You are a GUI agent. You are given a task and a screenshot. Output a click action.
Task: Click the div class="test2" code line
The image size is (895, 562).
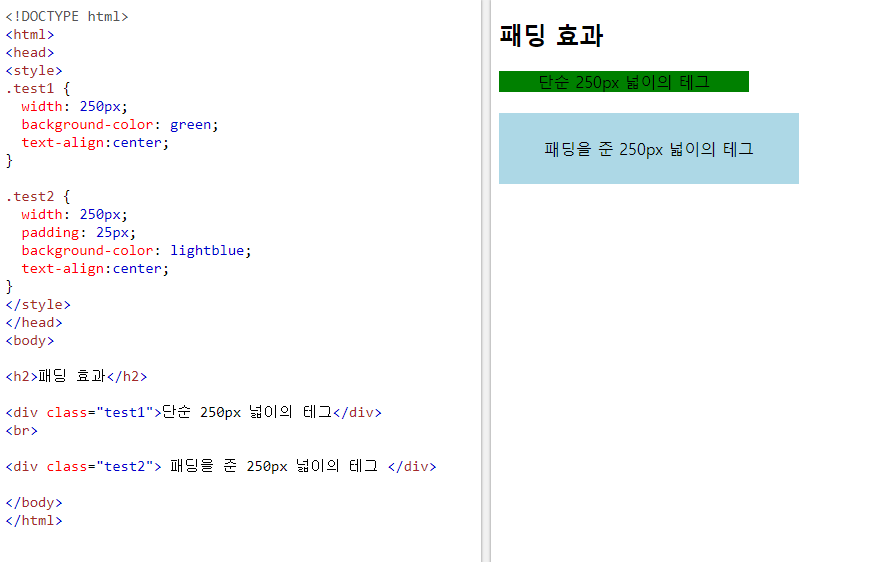click(221, 467)
